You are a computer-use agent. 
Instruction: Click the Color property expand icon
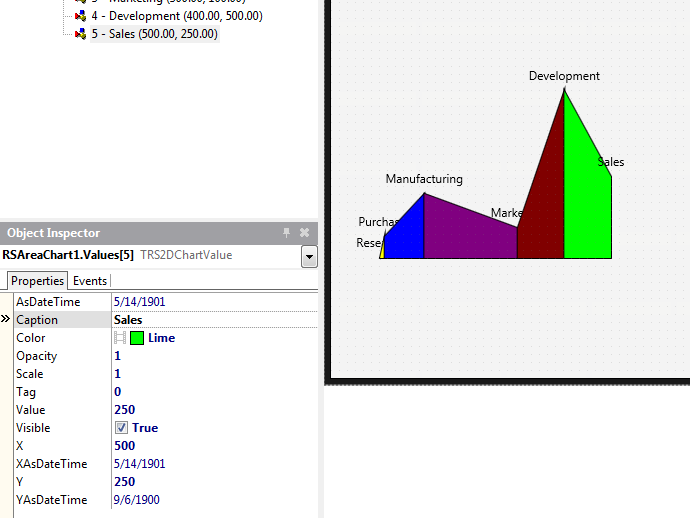pyautogui.click(x=120, y=338)
